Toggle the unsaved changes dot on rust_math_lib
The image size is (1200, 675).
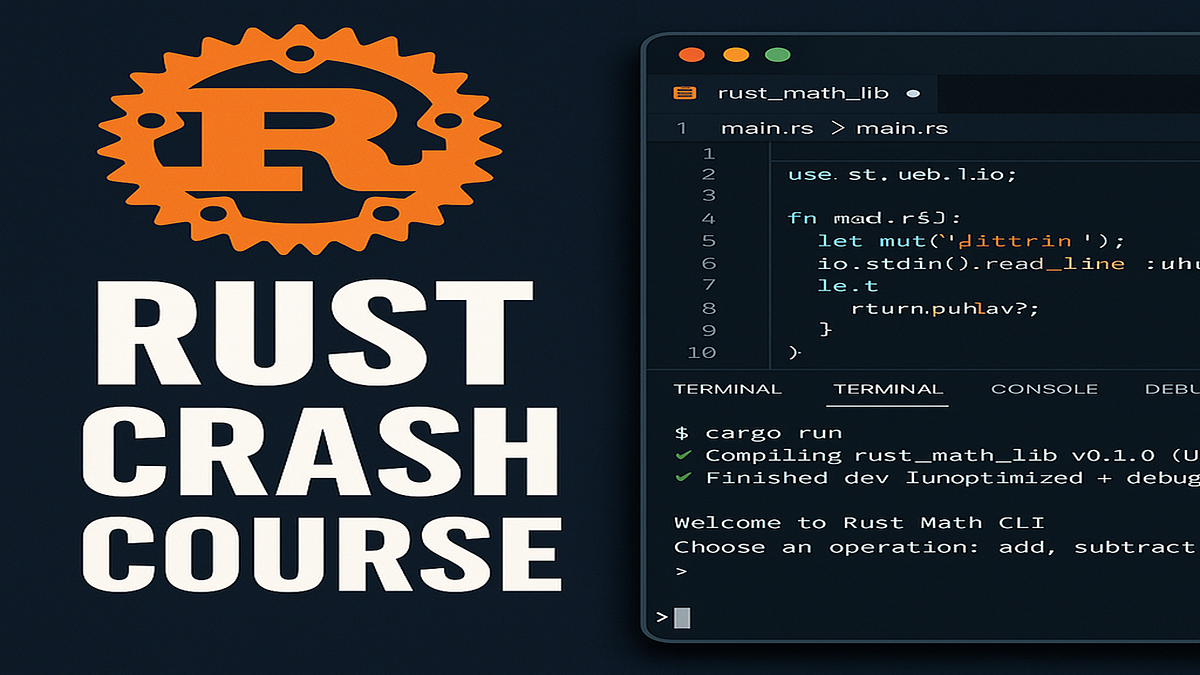[913, 94]
